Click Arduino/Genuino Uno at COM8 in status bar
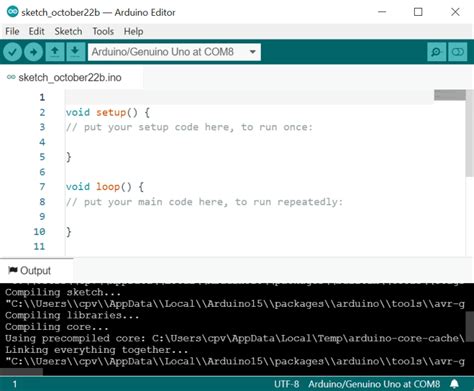 pyautogui.click(x=374, y=384)
